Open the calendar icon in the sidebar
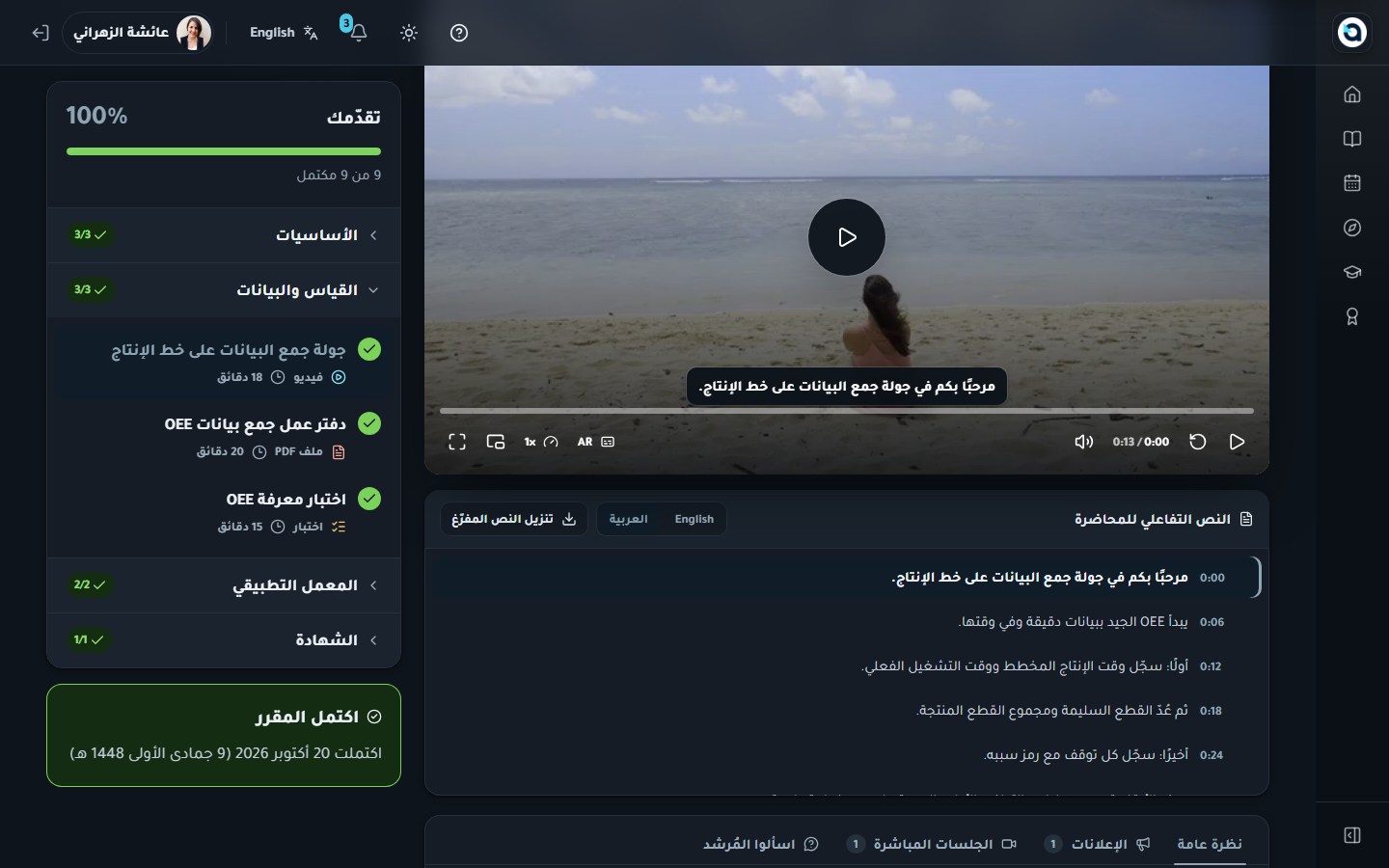Image resolution: width=1389 pixels, height=868 pixels. coord(1352,183)
